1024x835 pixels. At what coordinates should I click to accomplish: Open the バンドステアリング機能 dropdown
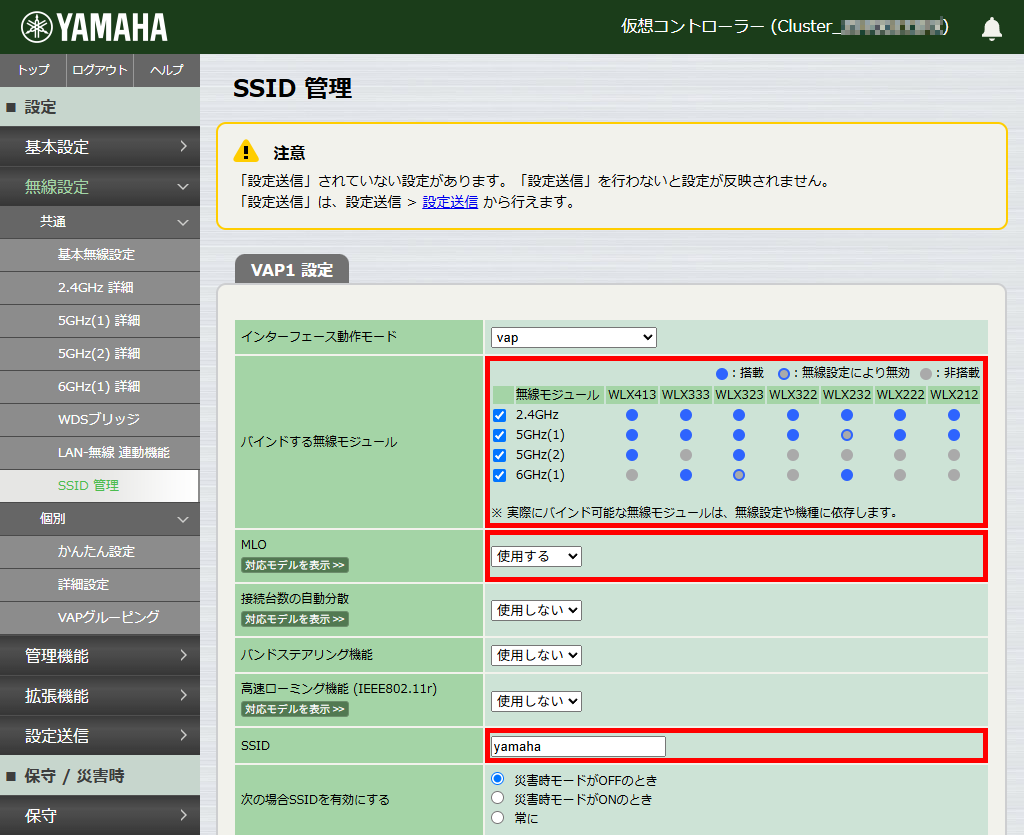536,655
